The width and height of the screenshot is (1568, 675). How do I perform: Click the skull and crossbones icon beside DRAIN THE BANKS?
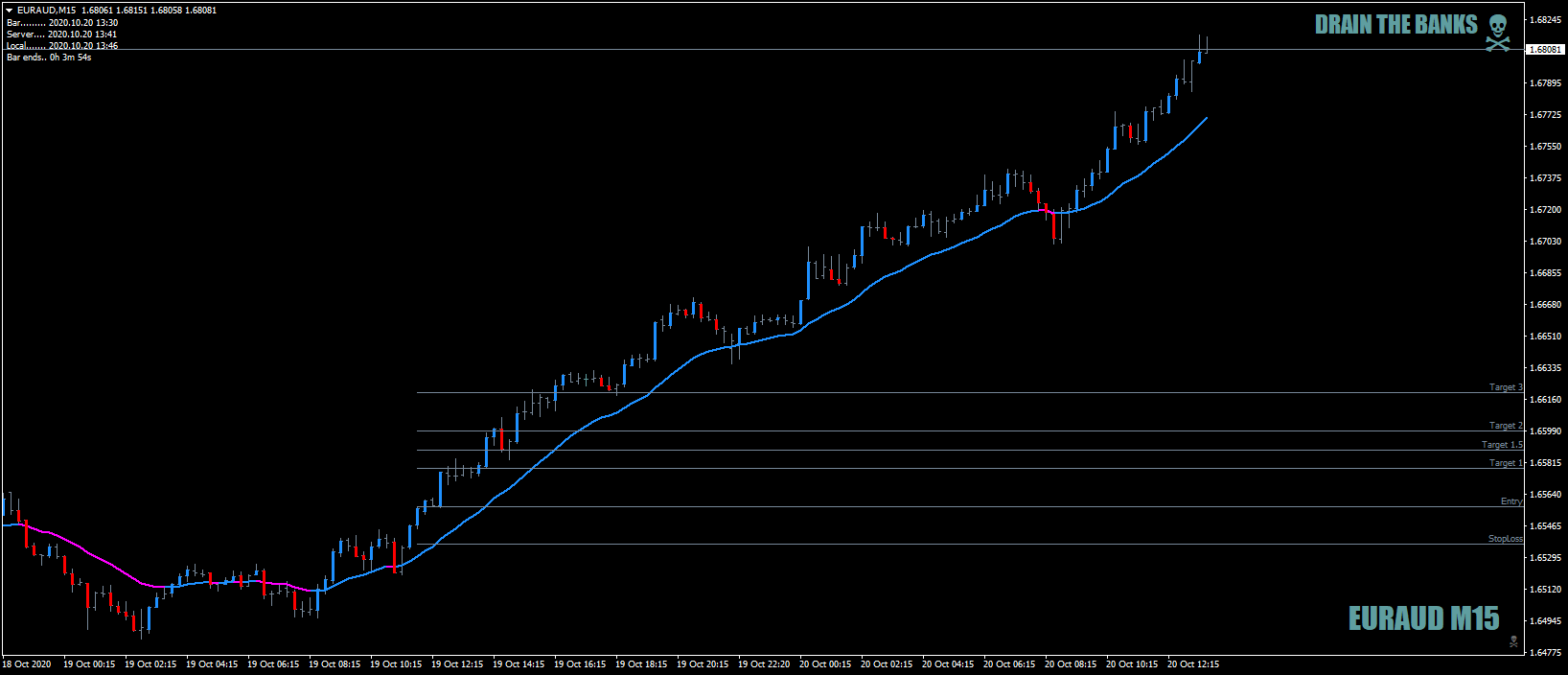coord(1498,31)
